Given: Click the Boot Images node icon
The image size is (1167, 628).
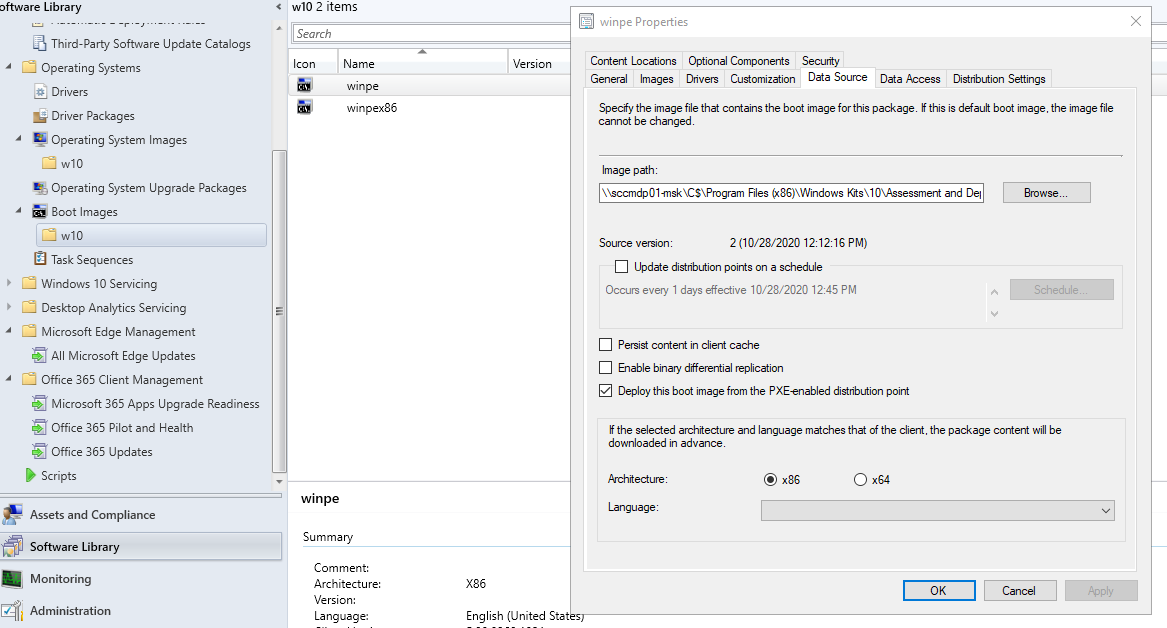Looking at the screenshot, I should point(39,212).
